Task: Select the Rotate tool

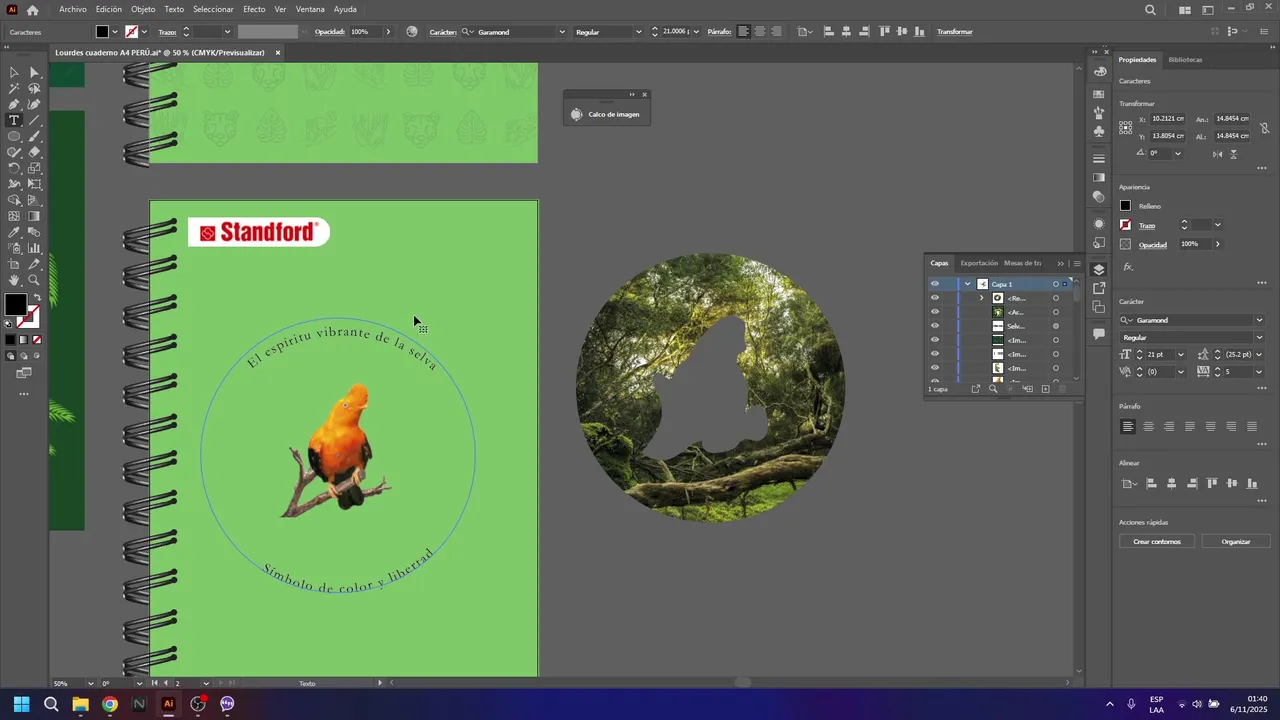Action: pyautogui.click(x=14, y=168)
